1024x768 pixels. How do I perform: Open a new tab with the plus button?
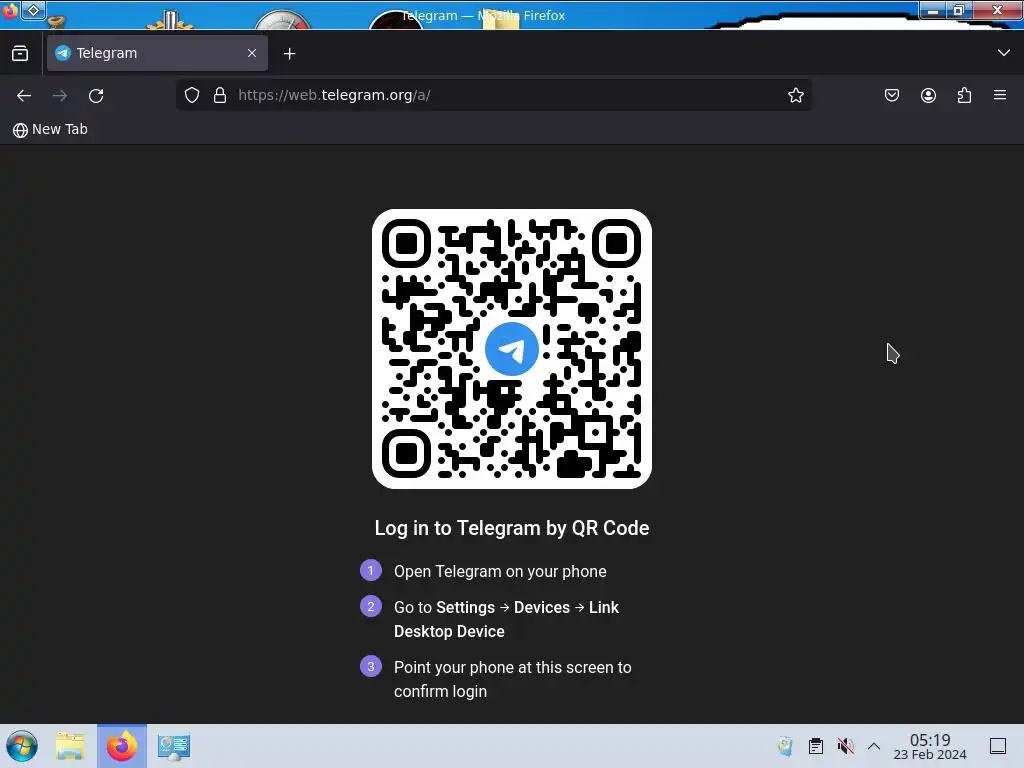(x=289, y=54)
